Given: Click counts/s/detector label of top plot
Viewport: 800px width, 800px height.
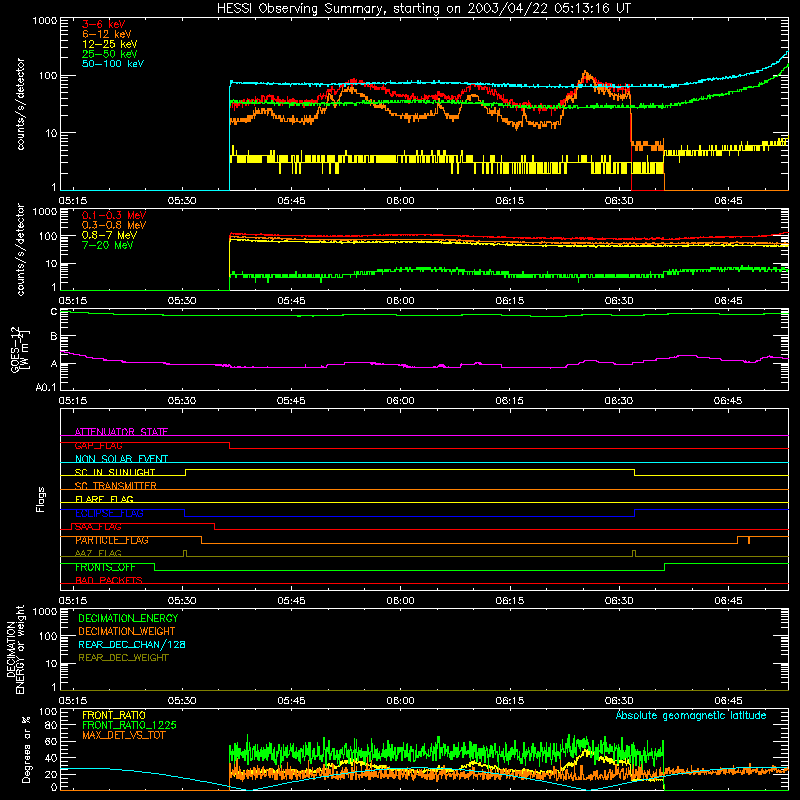Looking at the screenshot, I should (20, 104).
